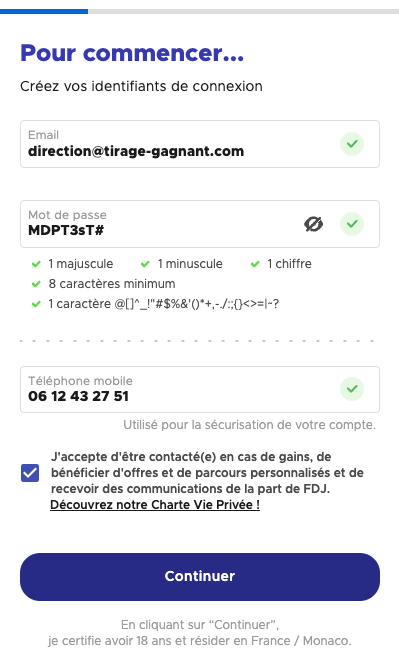This screenshot has height=663, width=399.
Task: Toggle password visibility eye icon
Action: (313, 224)
